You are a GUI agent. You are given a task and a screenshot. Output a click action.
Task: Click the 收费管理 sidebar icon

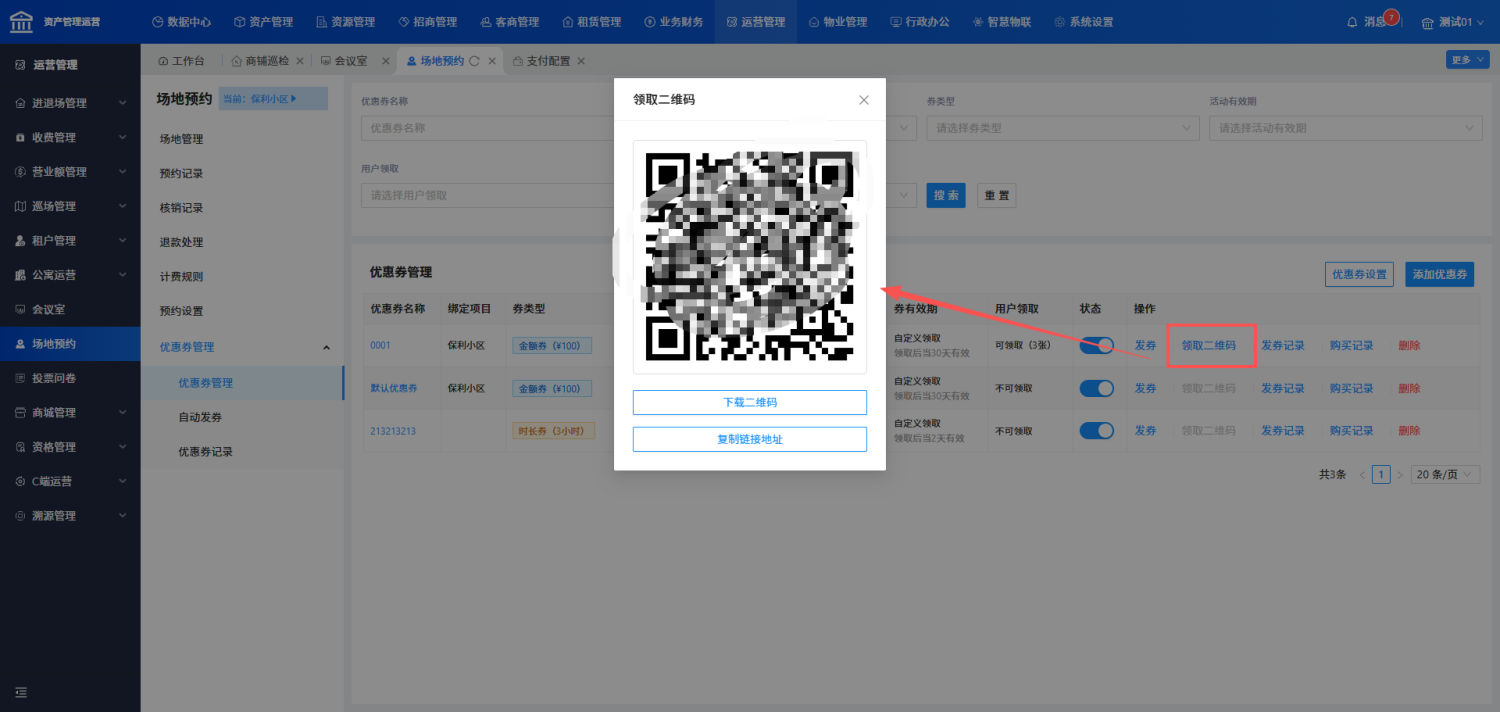point(20,138)
